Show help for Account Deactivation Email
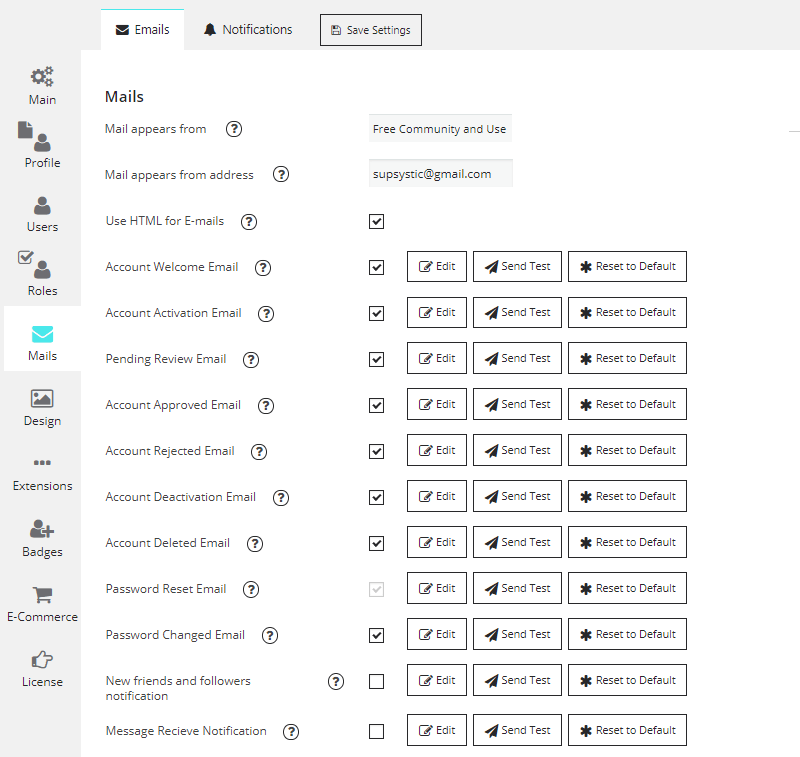 pyautogui.click(x=281, y=497)
